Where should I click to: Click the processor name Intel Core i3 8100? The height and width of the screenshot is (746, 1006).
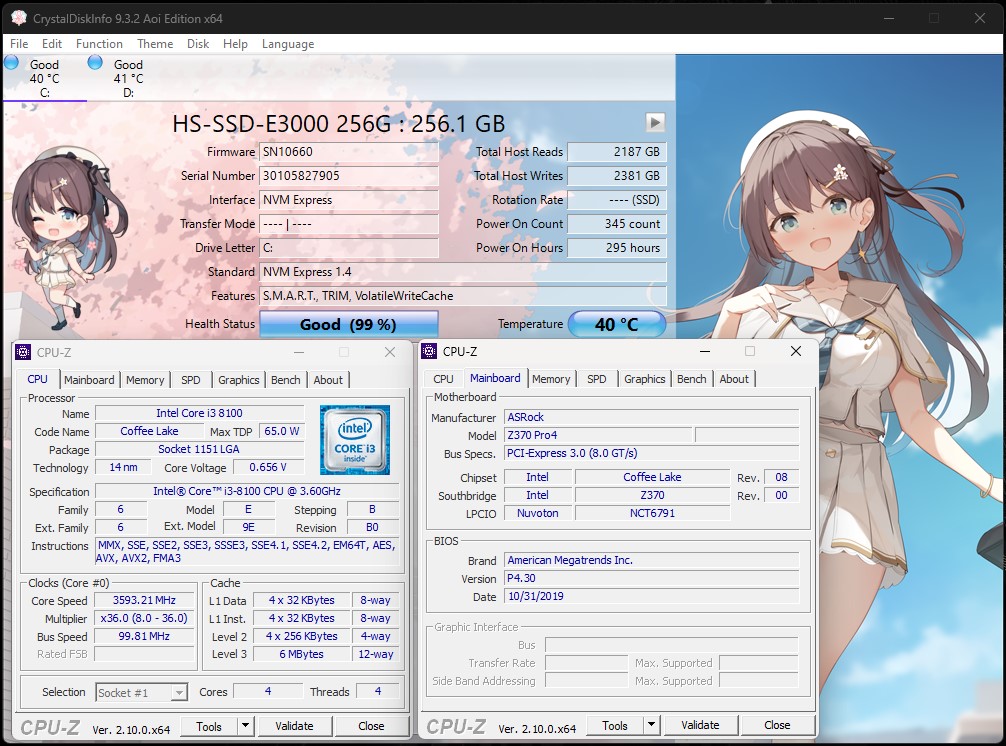(x=200, y=413)
